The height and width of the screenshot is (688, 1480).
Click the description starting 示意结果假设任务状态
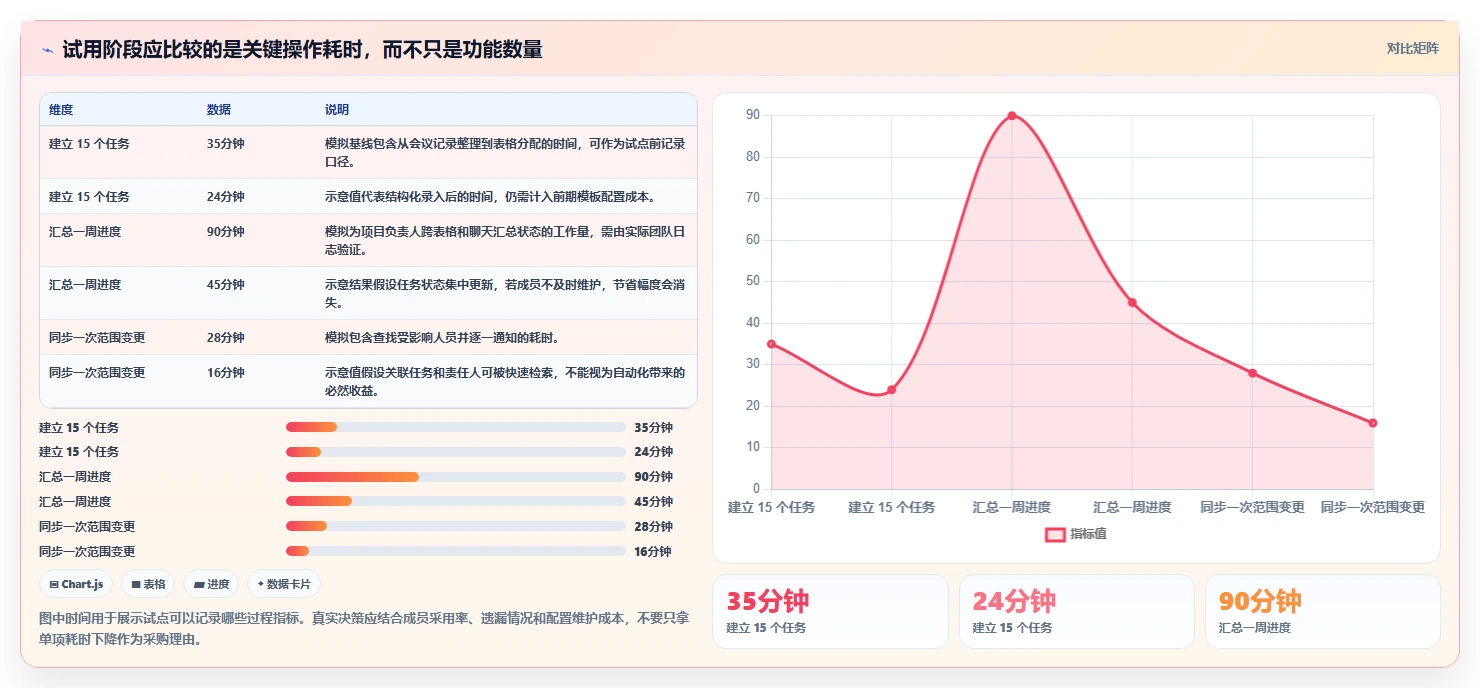click(505, 294)
